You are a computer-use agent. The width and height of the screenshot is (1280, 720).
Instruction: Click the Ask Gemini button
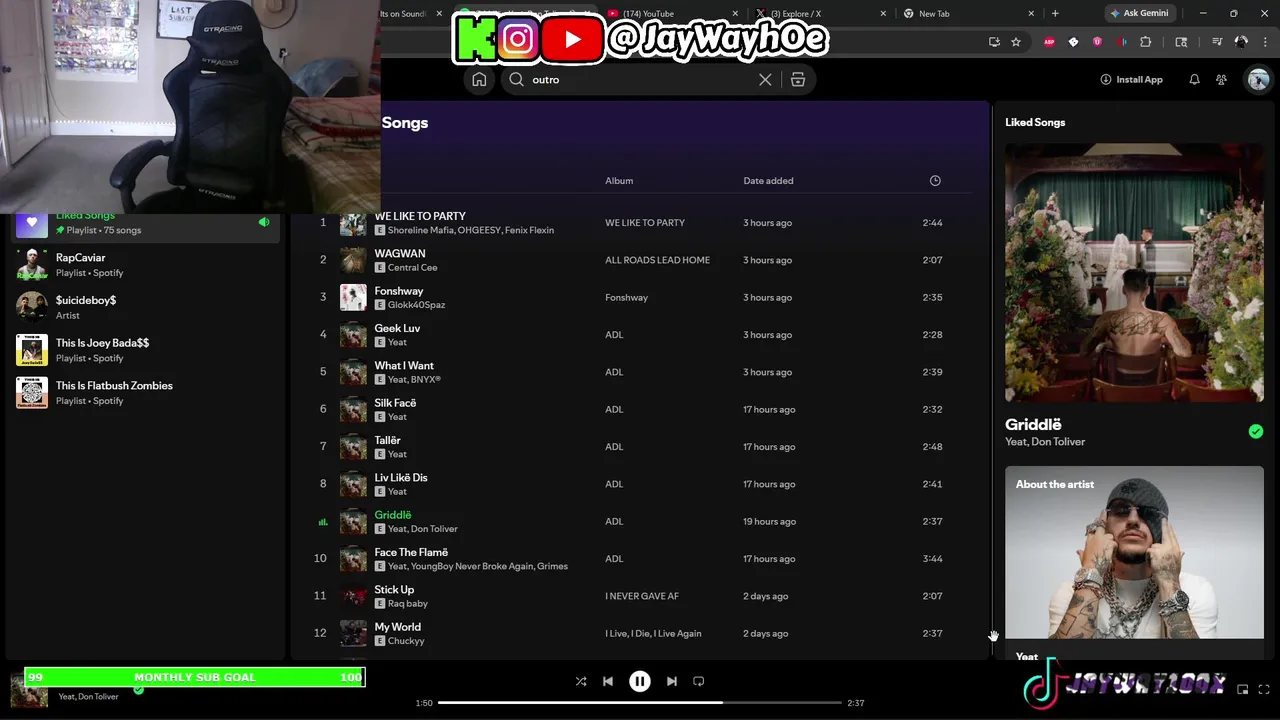tap(1139, 14)
